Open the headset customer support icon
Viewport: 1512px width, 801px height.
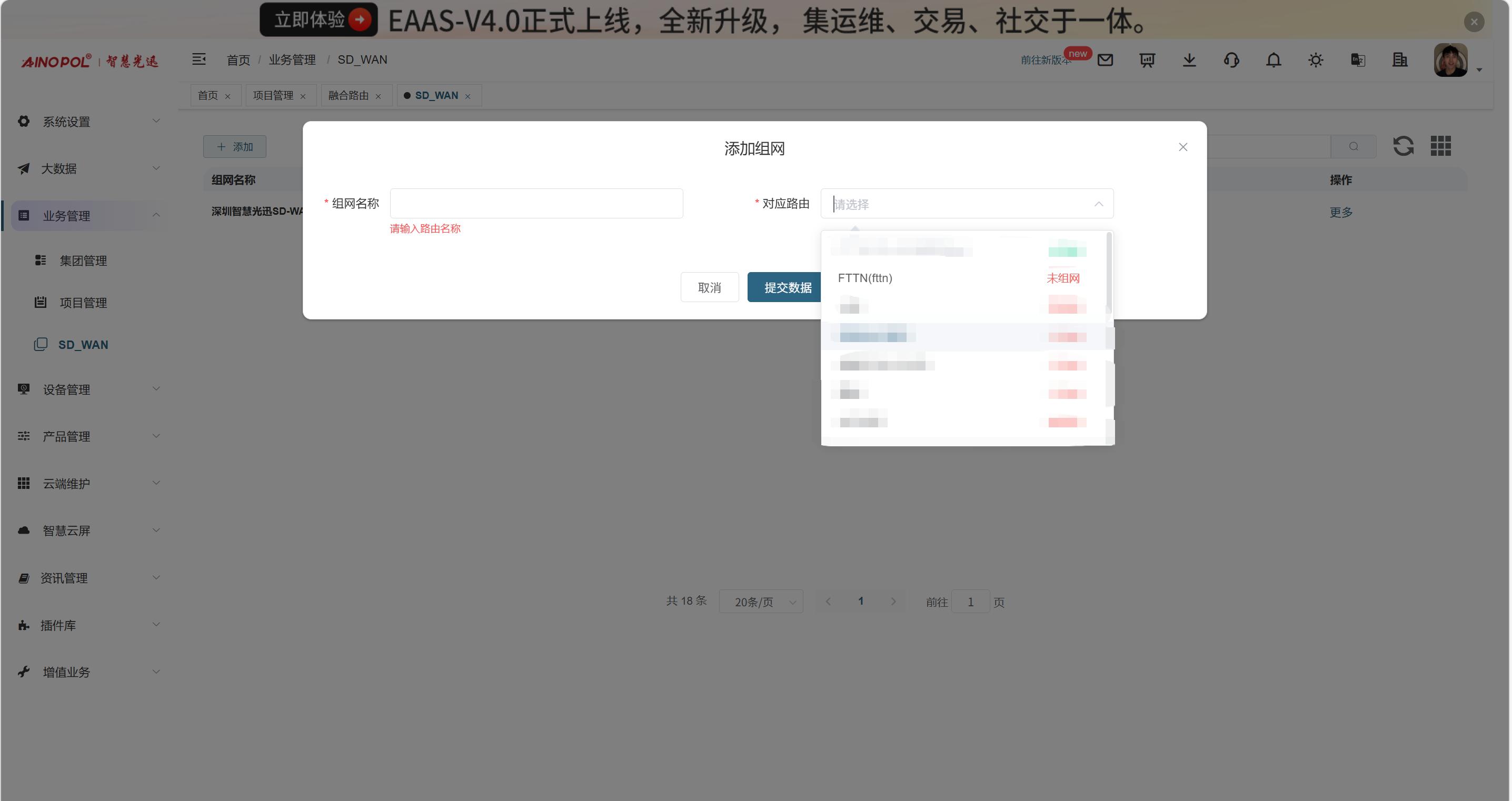pyautogui.click(x=1231, y=60)
